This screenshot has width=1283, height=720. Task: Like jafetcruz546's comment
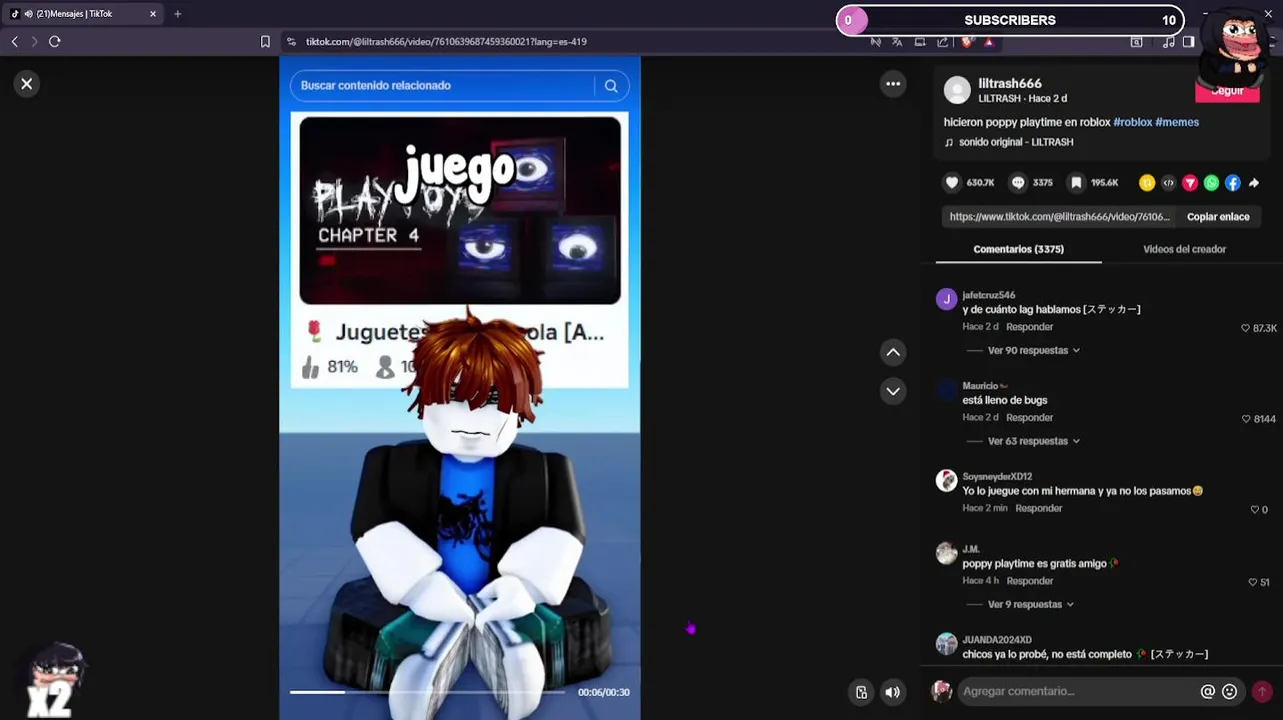(x=1245, y=328)
